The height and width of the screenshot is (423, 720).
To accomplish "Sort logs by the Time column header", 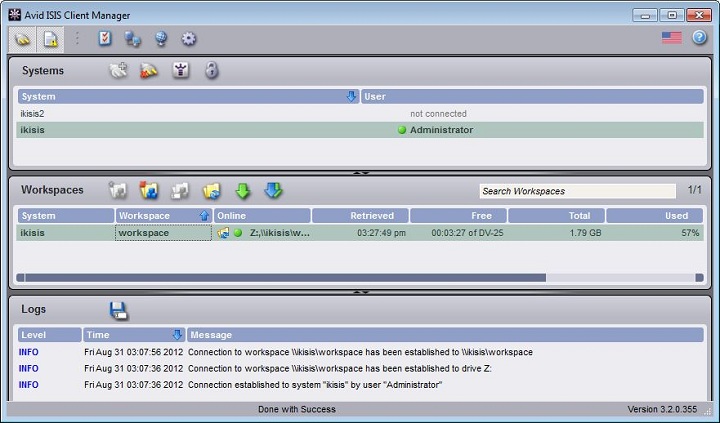I will click(134, 335).
